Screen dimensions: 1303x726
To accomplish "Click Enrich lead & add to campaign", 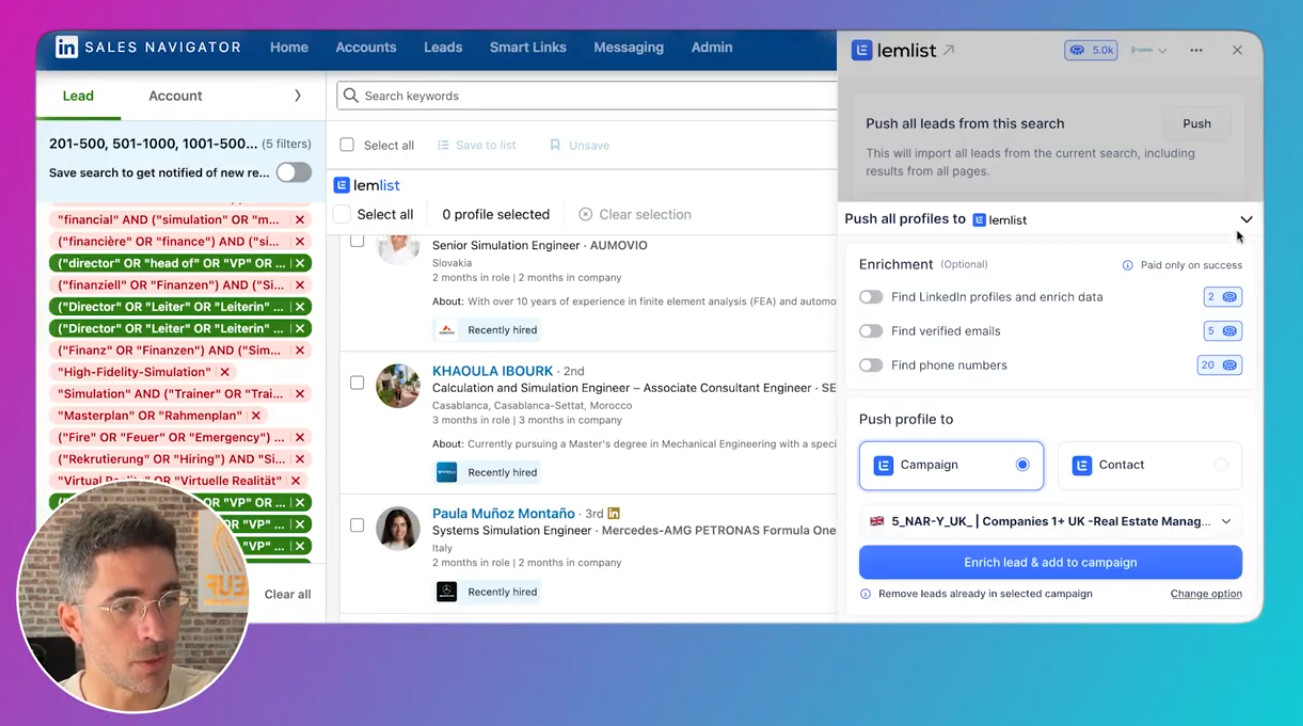I will (1050, 562).
